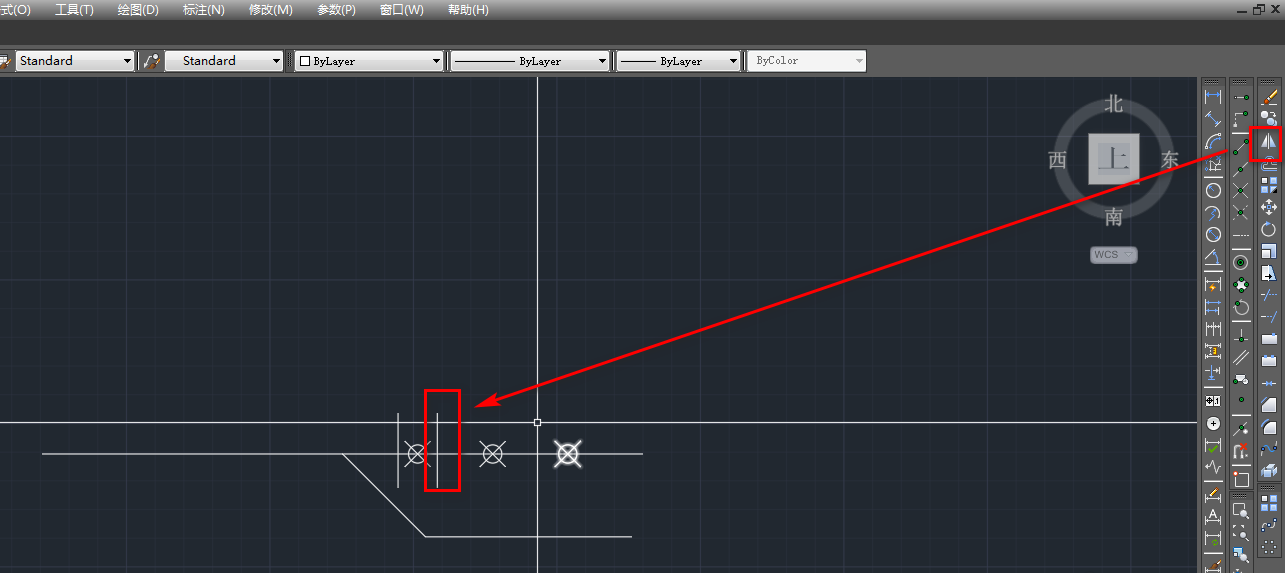
Task: Select the Path Array tool
Action: pyautogui.click(x=1269, y=524)
